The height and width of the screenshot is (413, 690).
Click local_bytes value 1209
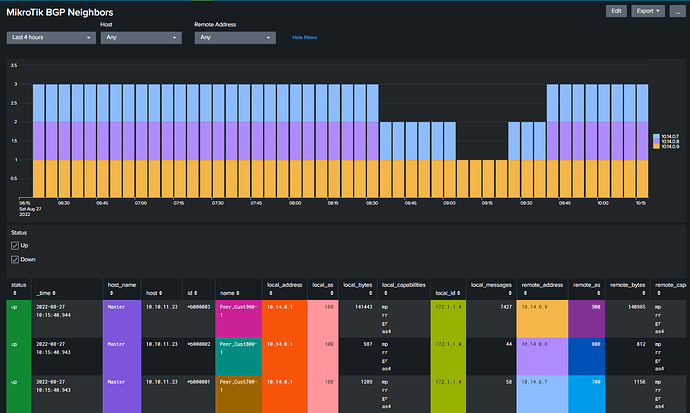367,382
